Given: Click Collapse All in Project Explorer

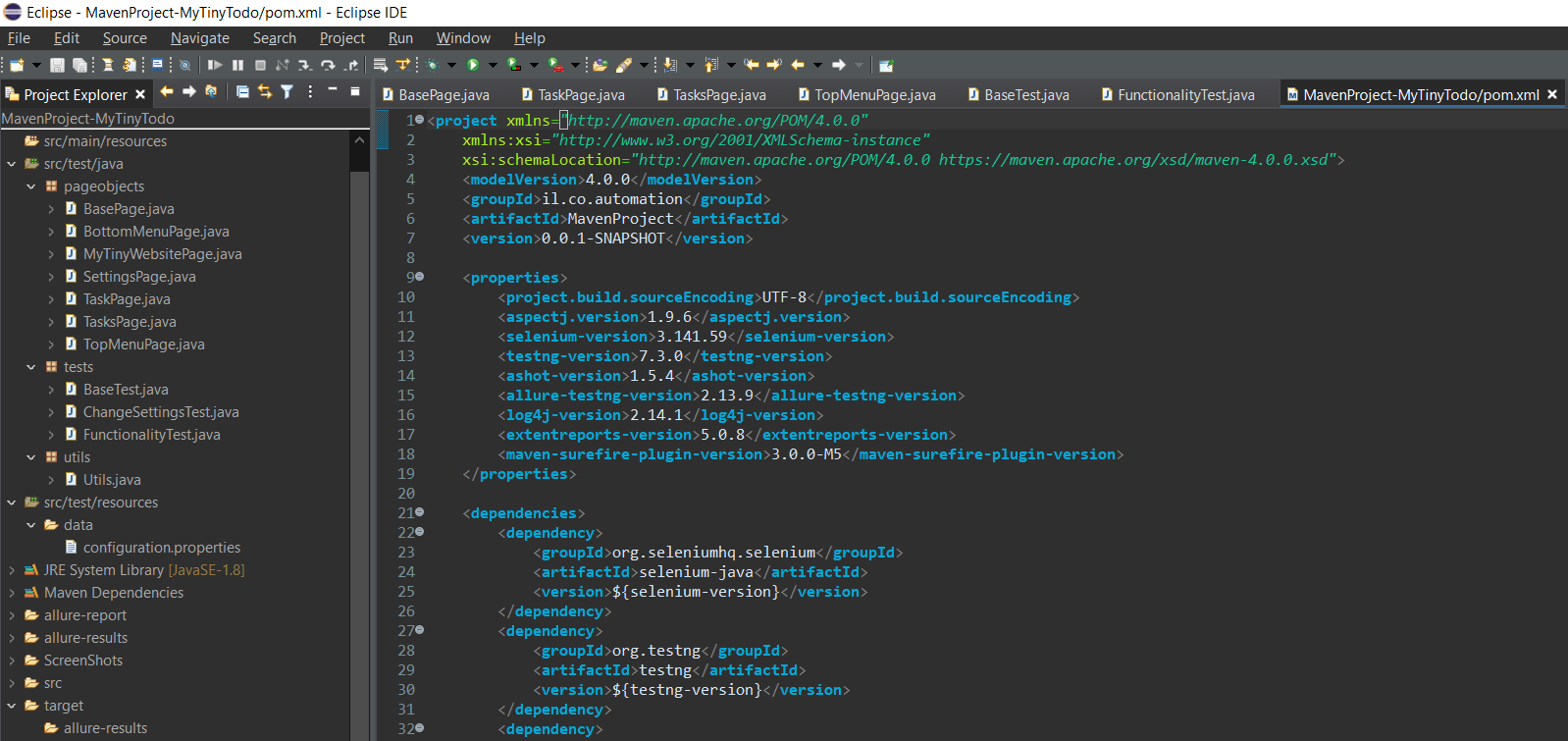Looking at the screenshot, I should click(242, 91).
